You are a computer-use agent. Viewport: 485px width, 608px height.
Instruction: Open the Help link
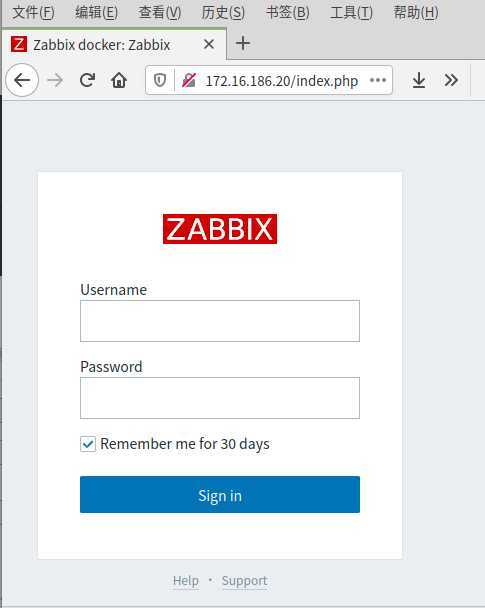click(186, 581)
